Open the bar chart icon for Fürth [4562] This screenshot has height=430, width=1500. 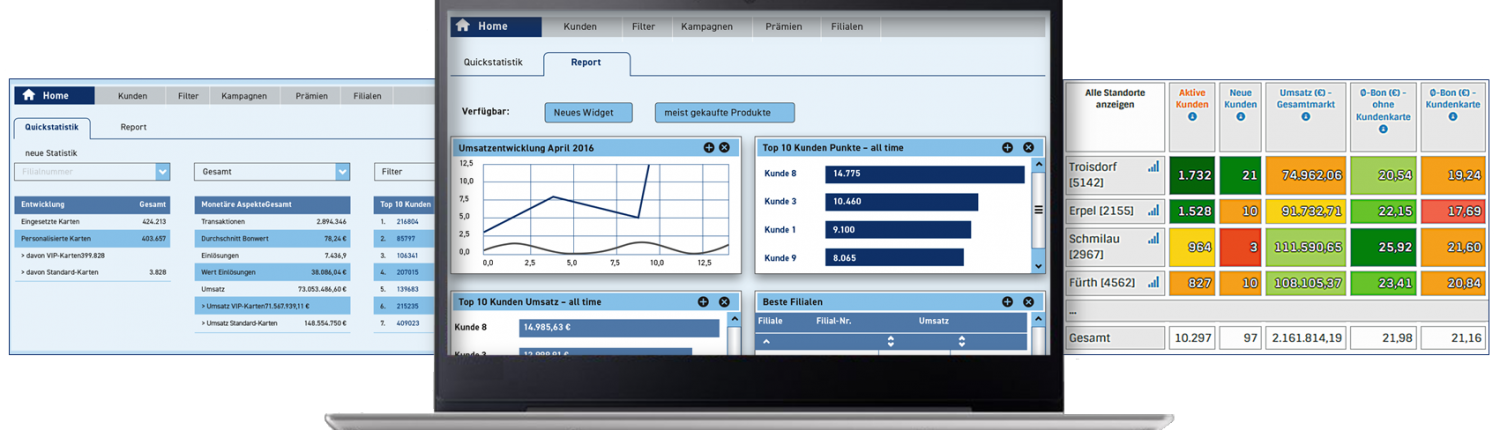coord(1154,283)
